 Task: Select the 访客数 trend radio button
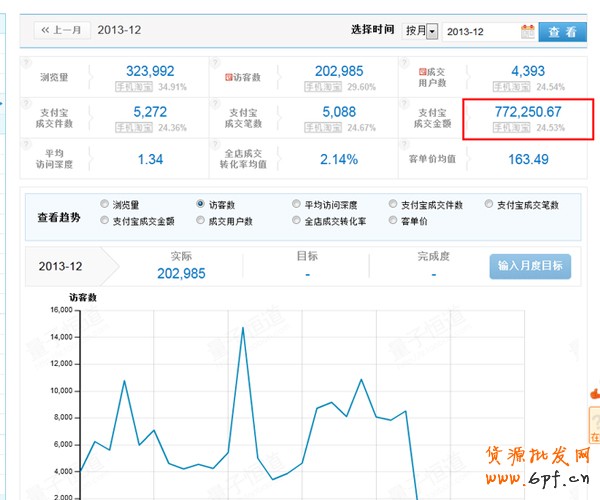click(200, 204)
